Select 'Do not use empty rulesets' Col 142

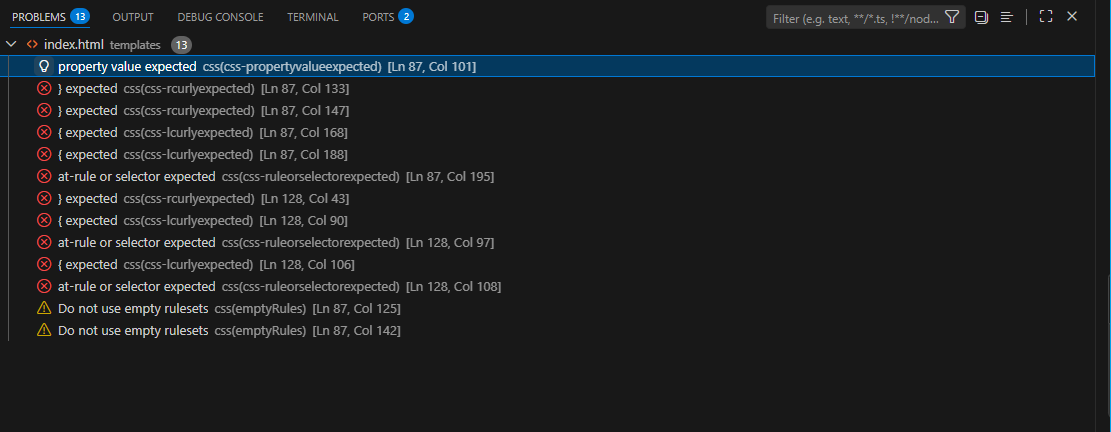[x=551, y=330]
